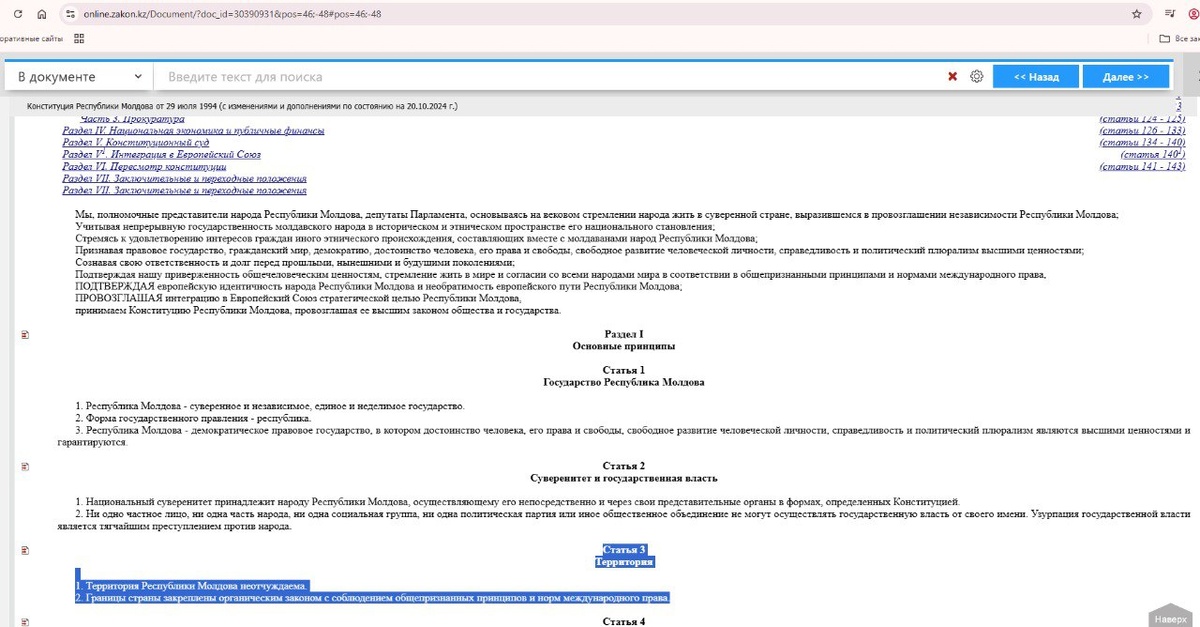Click the 'Далее >>' button
The height and width of the screenshot is (627, 1200).
point(1125,76)
